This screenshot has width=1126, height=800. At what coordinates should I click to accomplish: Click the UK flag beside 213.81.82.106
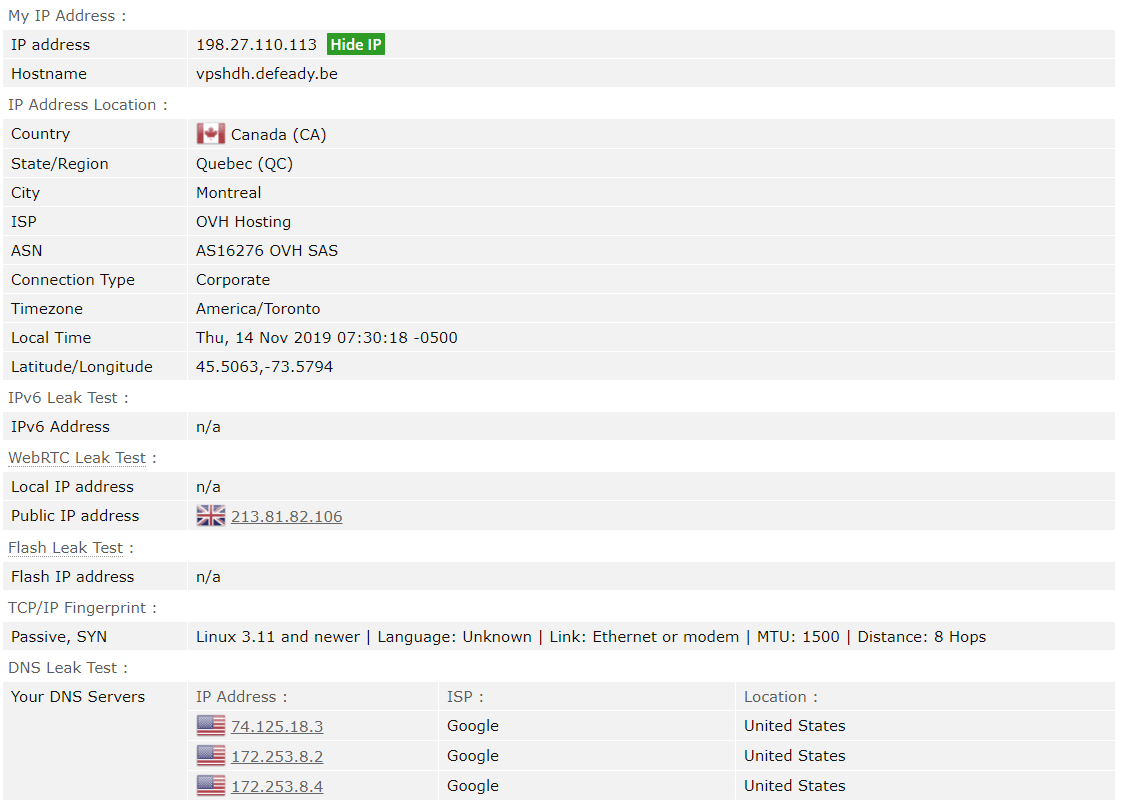(x=210, y=516)
